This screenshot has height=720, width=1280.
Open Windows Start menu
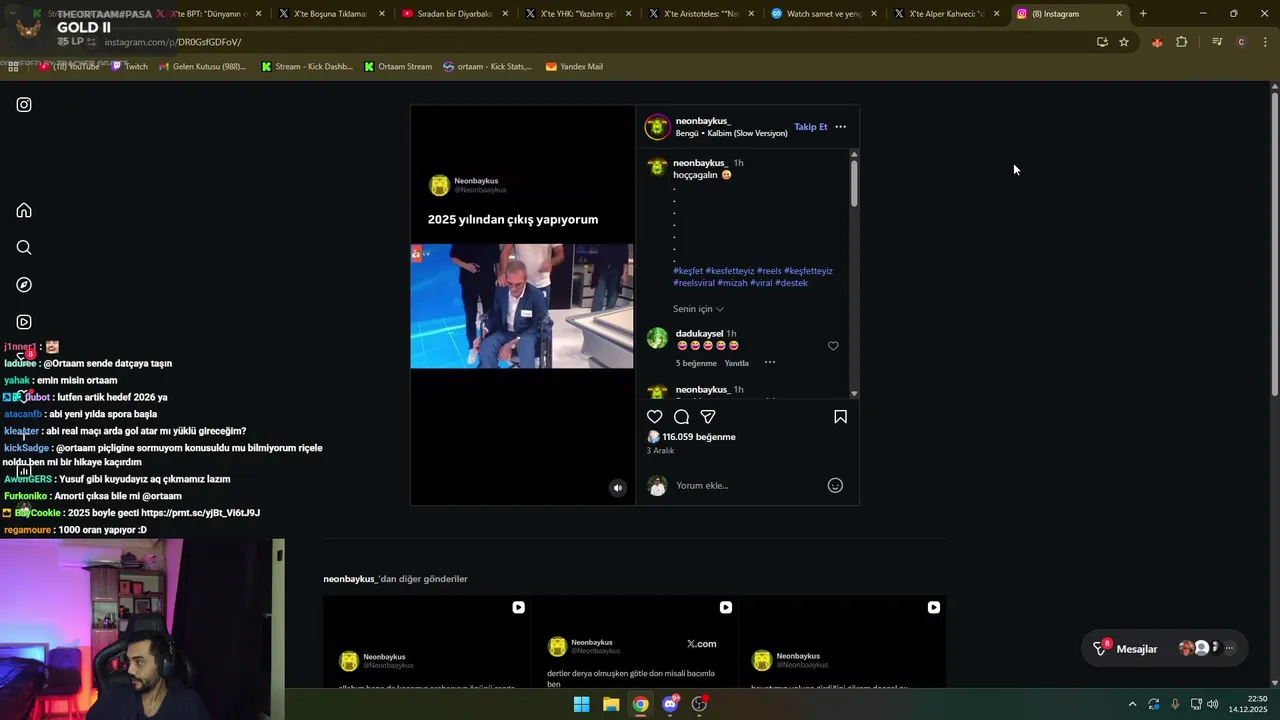click(x=581, y=704)
